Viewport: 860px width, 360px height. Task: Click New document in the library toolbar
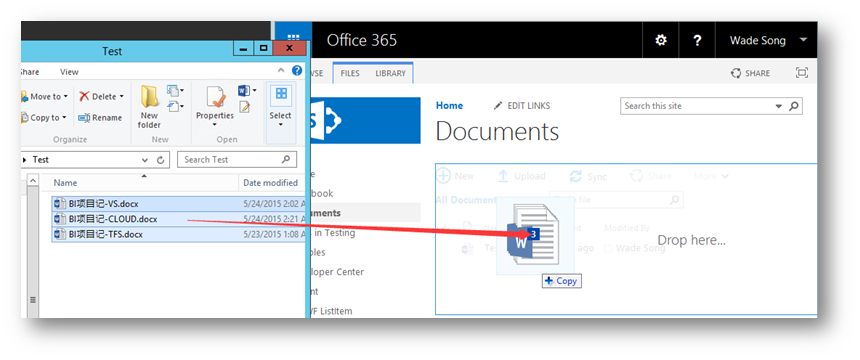point(455,176)
